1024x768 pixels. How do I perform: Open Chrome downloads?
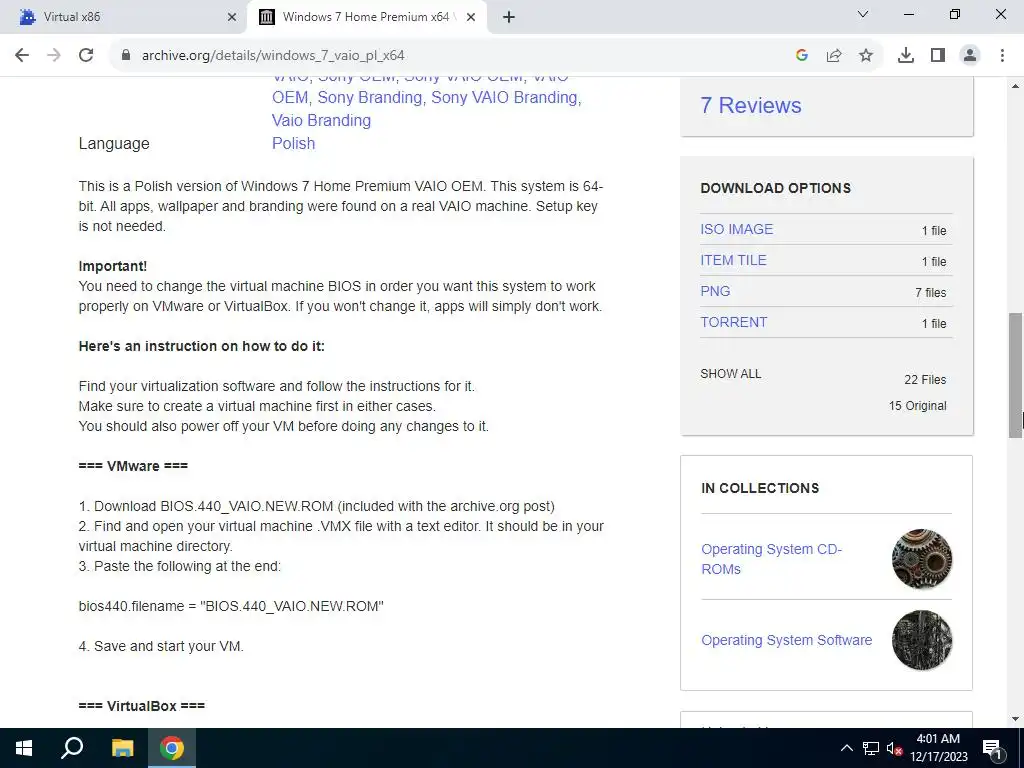point(906,56)
